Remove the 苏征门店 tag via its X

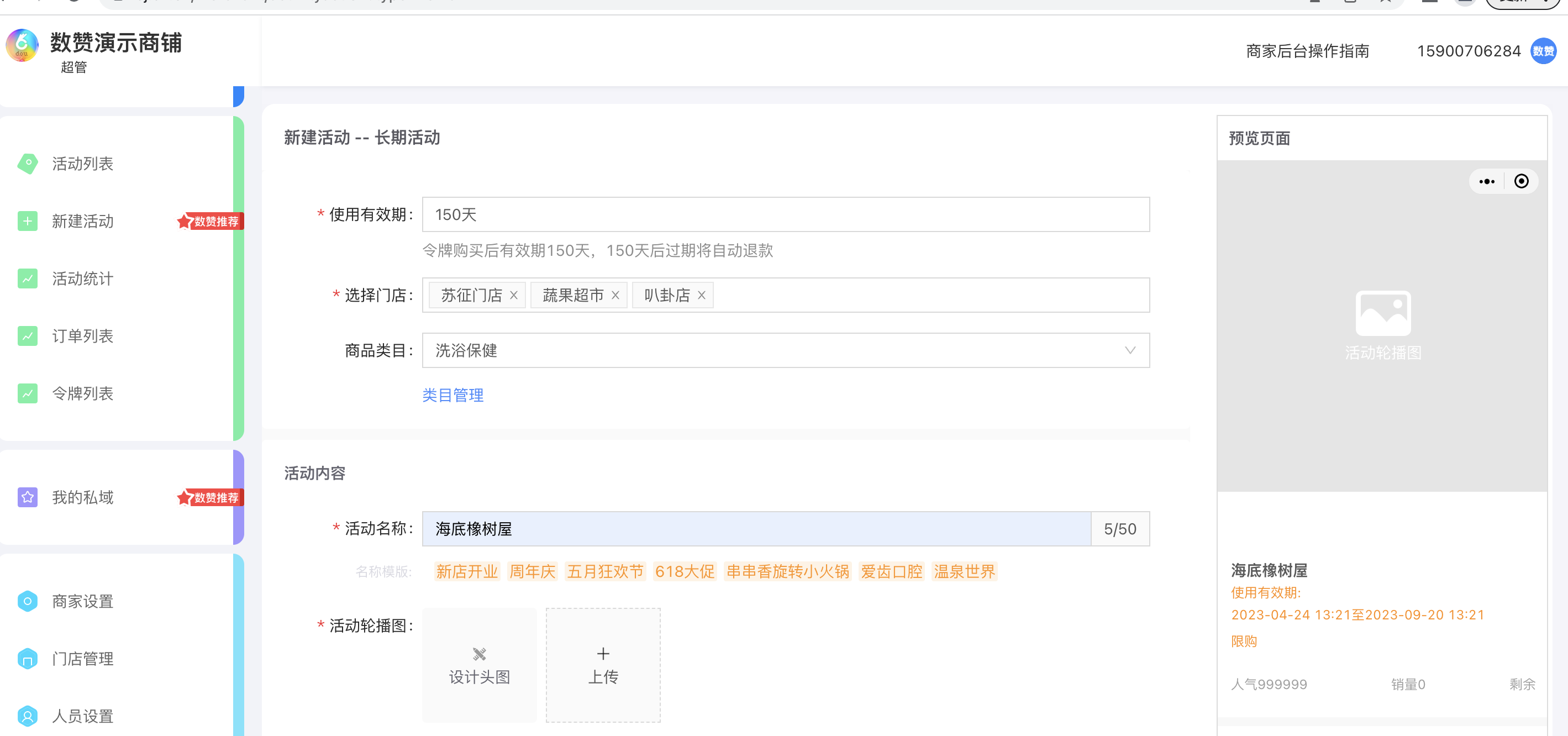[x=514, y=295]
